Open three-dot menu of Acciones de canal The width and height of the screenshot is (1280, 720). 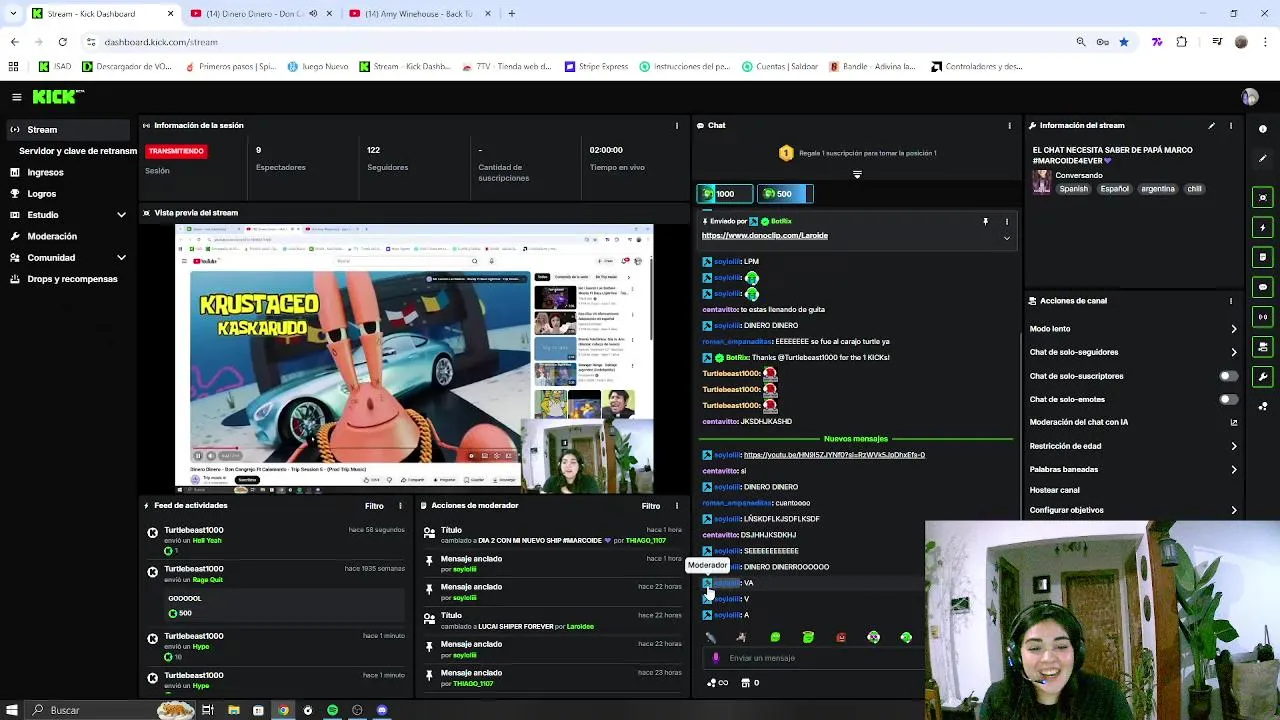[x=1231, y=301]
